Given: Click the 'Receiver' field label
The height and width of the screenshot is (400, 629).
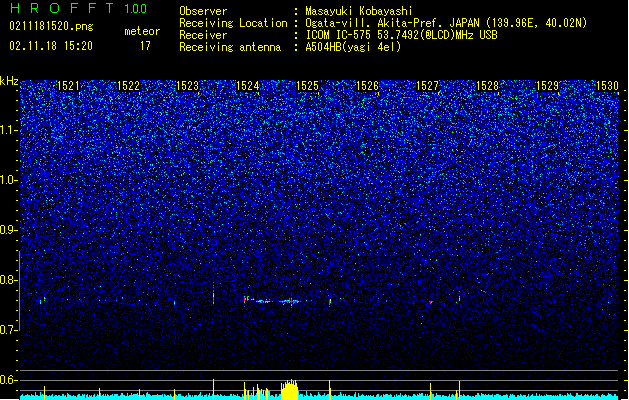Looking at the screenshot, I should 203,35.
